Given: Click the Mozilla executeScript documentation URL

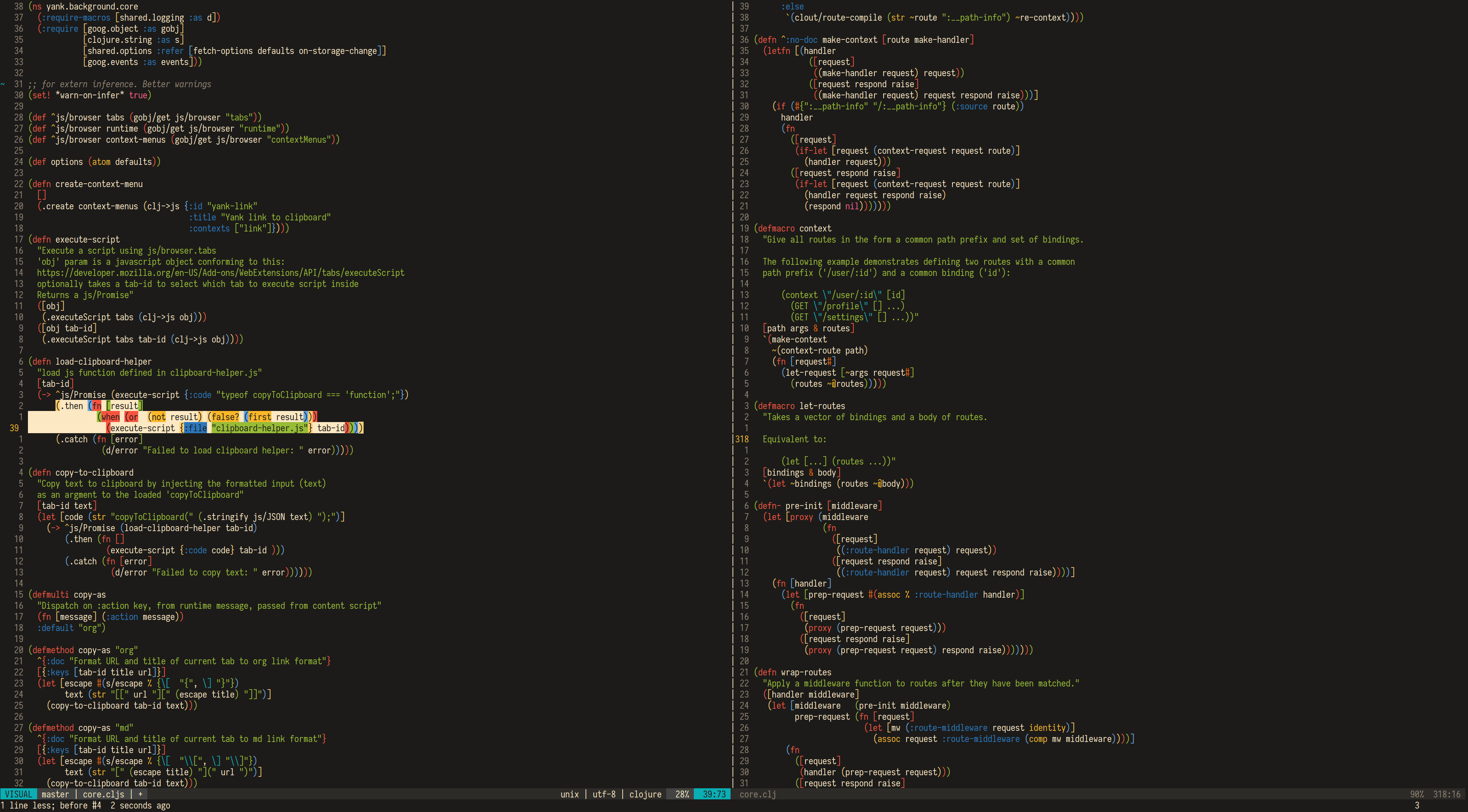Looking at the screenshot, I should 220,273.
